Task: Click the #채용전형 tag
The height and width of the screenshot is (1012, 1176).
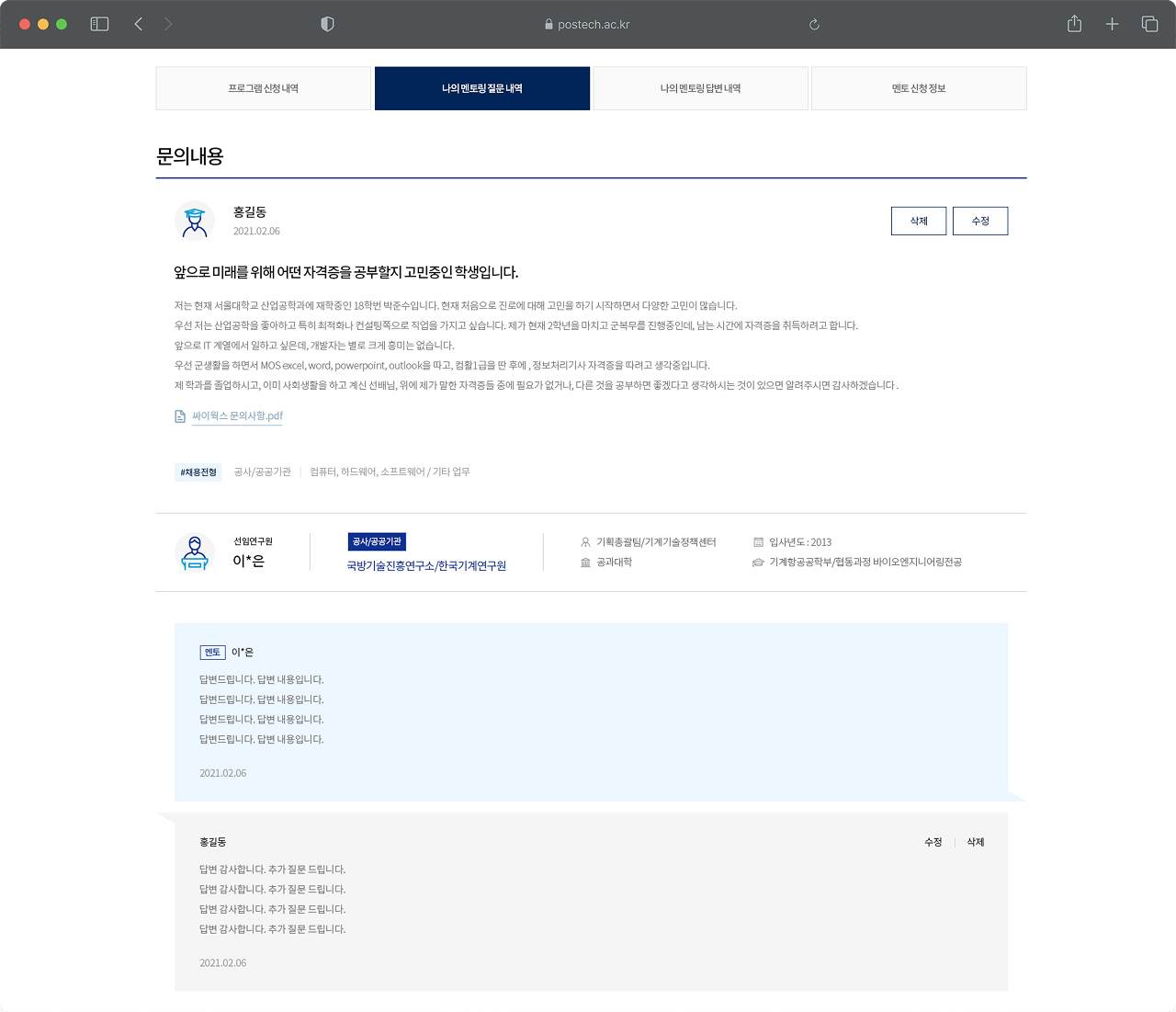Action: pos(198,472)
